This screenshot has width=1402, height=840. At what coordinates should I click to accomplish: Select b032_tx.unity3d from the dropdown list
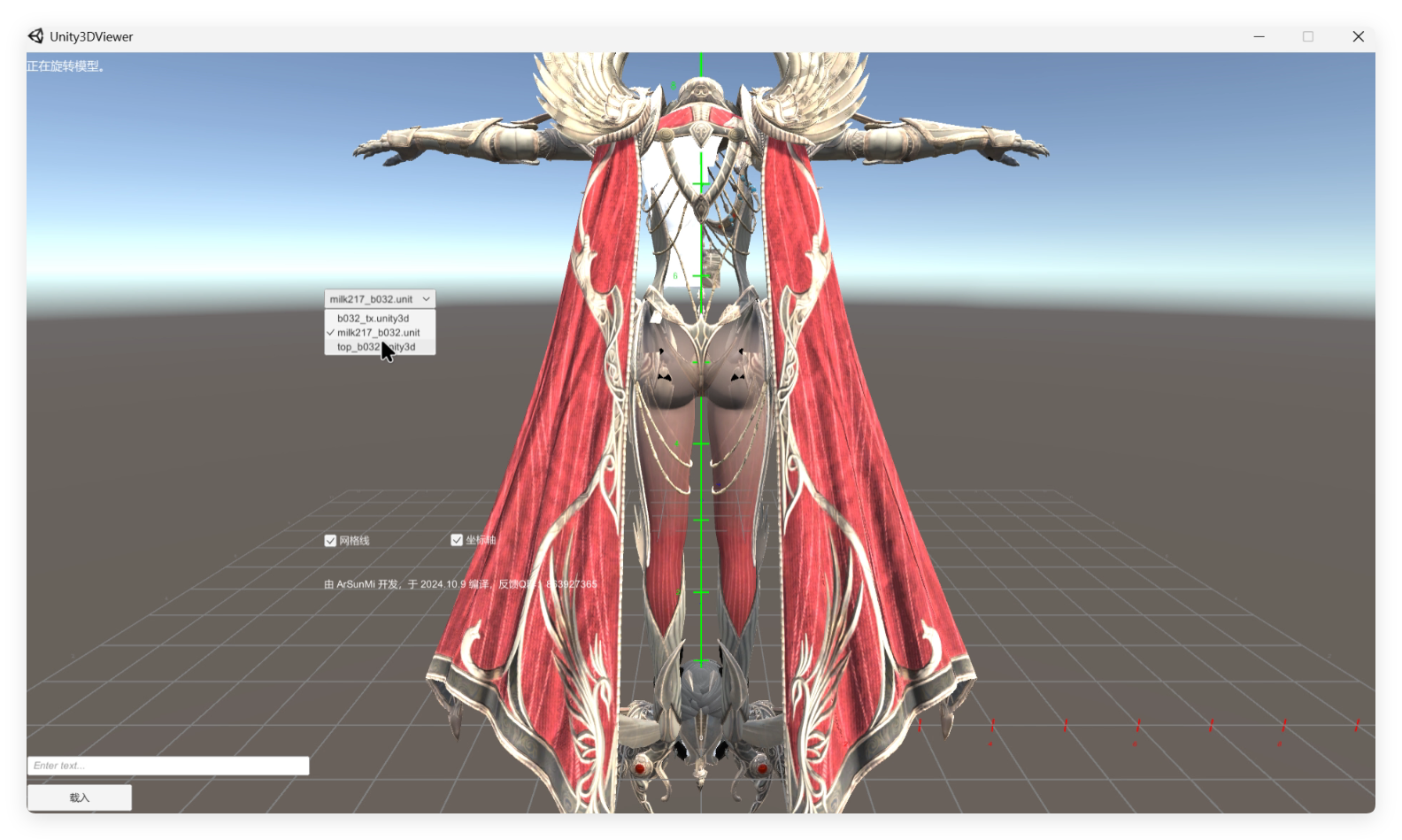(373, 319)
